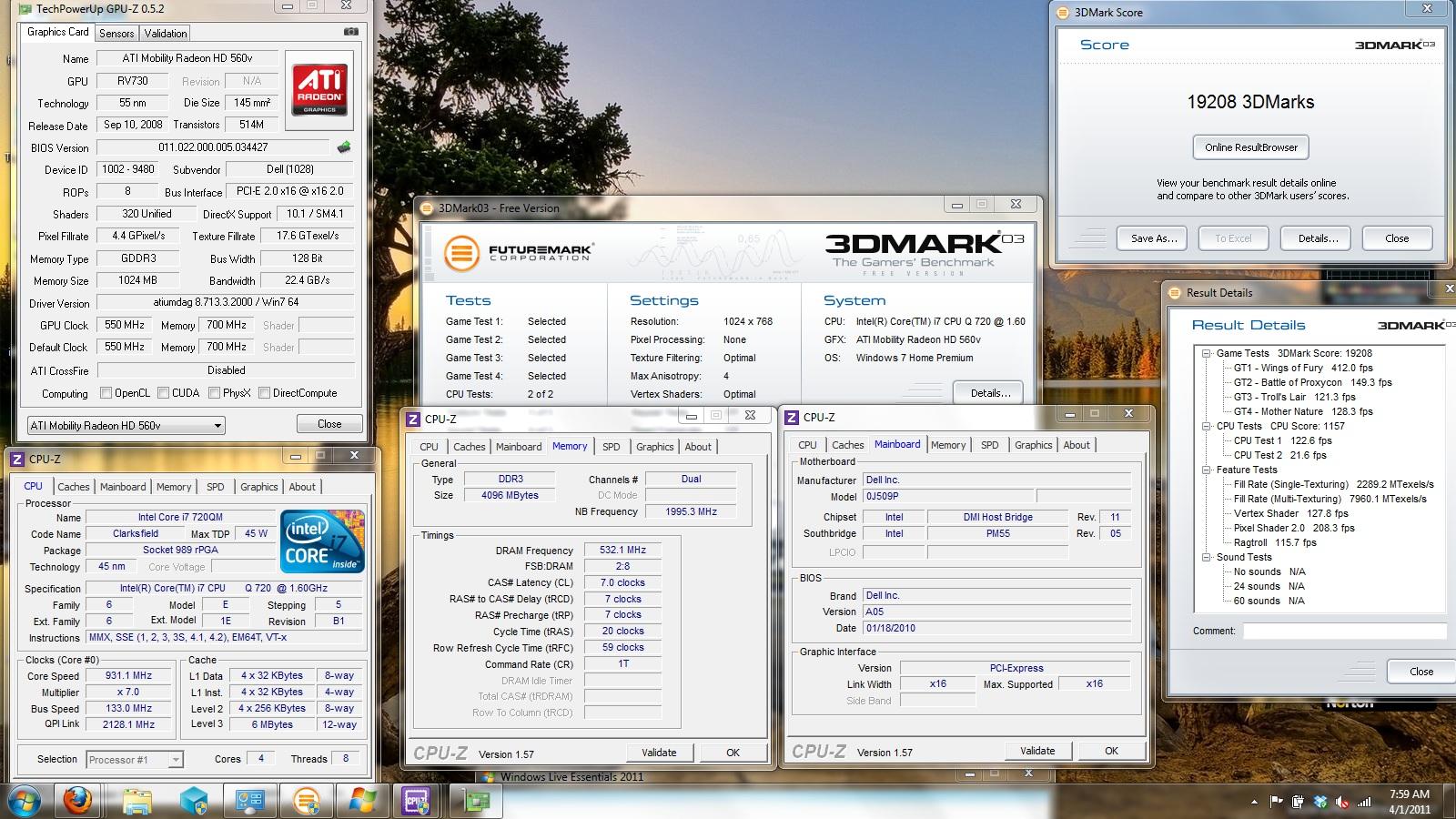Switch to the Validation tab in GPU-Z
This screenshot has width=1456, height=819.
[x=166, y=34]
